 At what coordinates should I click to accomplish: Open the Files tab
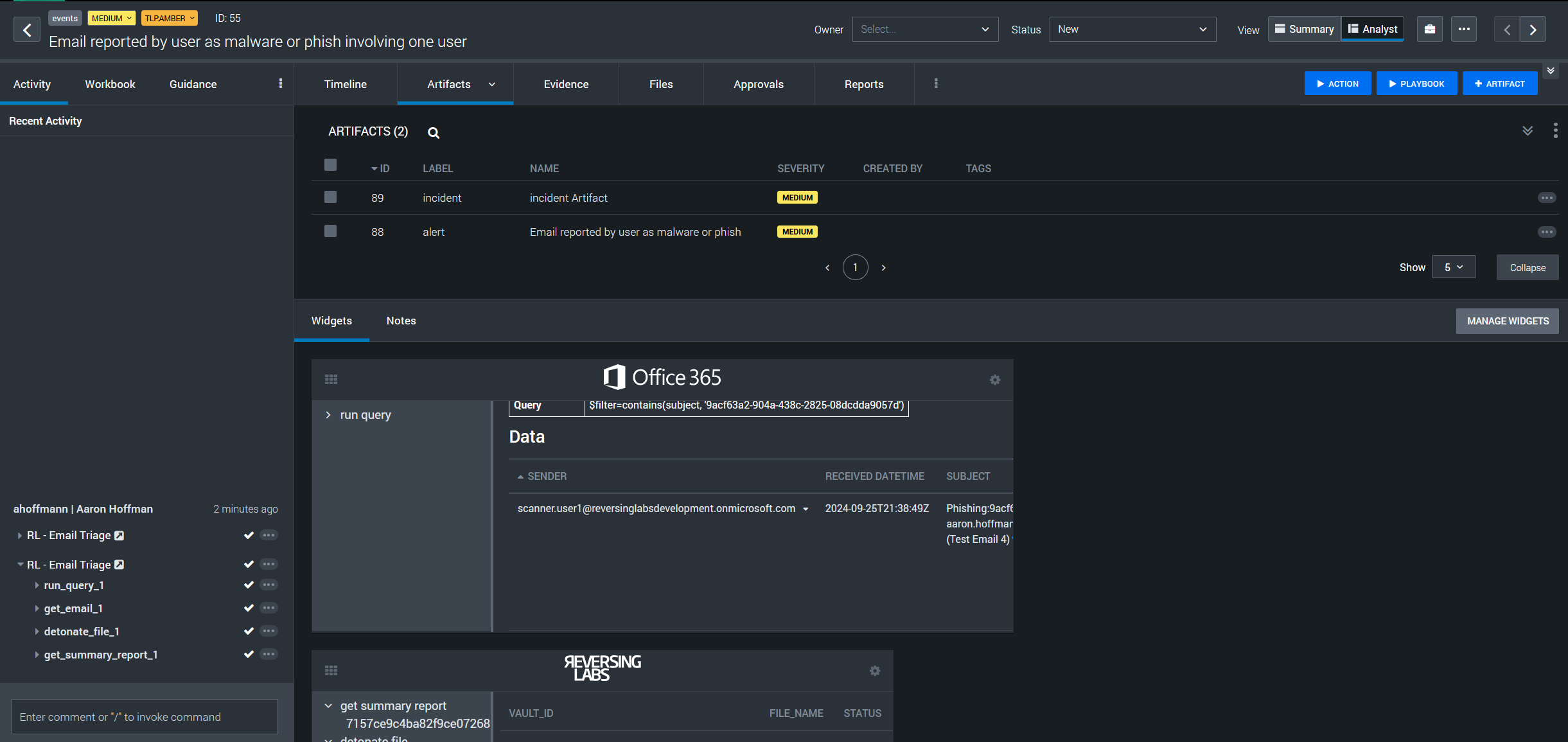[661, 84]
